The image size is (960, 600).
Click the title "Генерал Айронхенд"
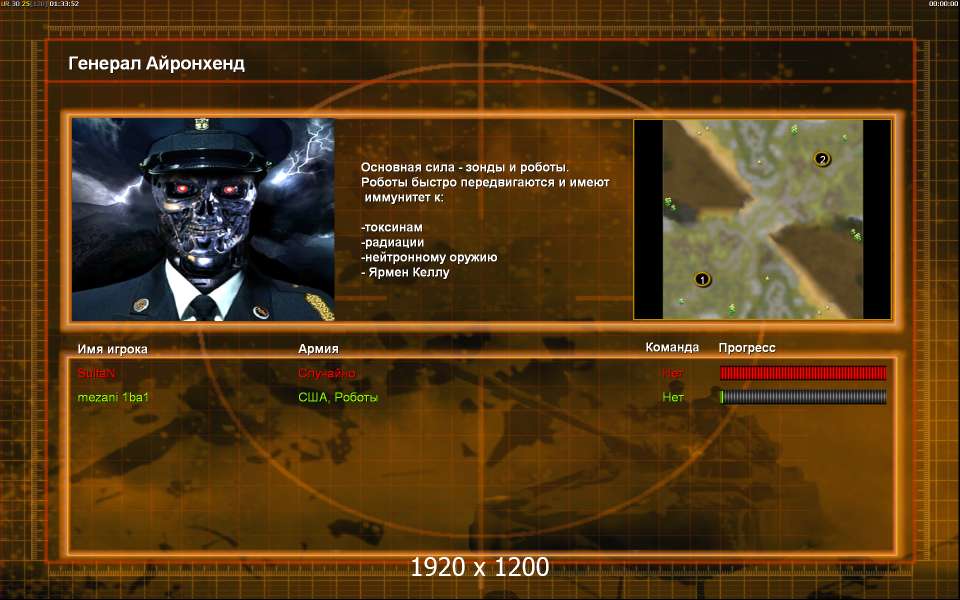tap(157, 64)
